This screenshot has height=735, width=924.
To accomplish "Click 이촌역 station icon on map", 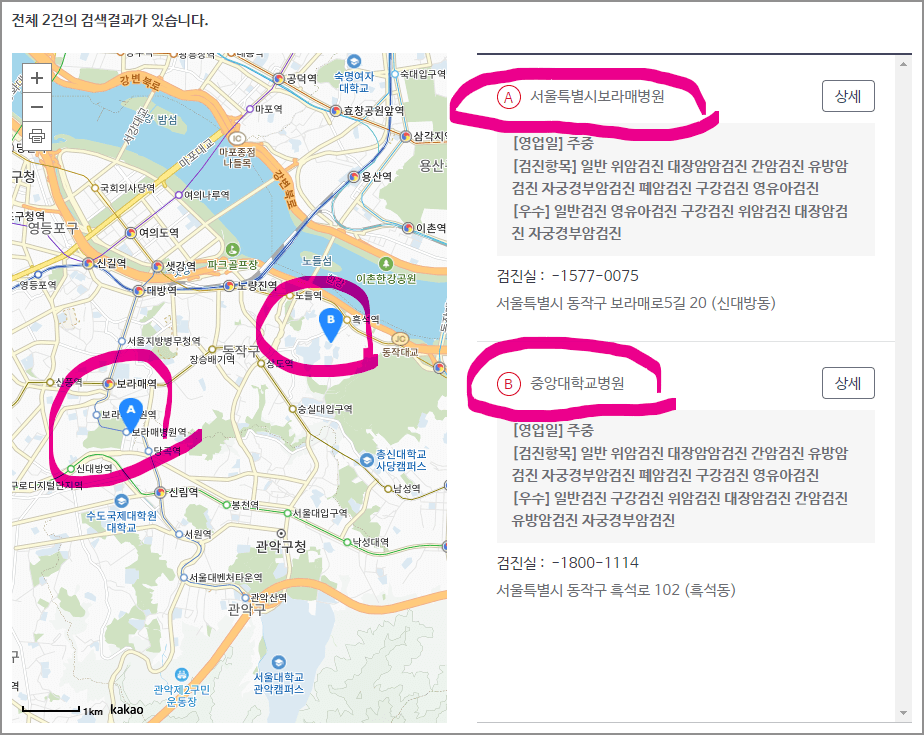I will [x=408, y=228].
